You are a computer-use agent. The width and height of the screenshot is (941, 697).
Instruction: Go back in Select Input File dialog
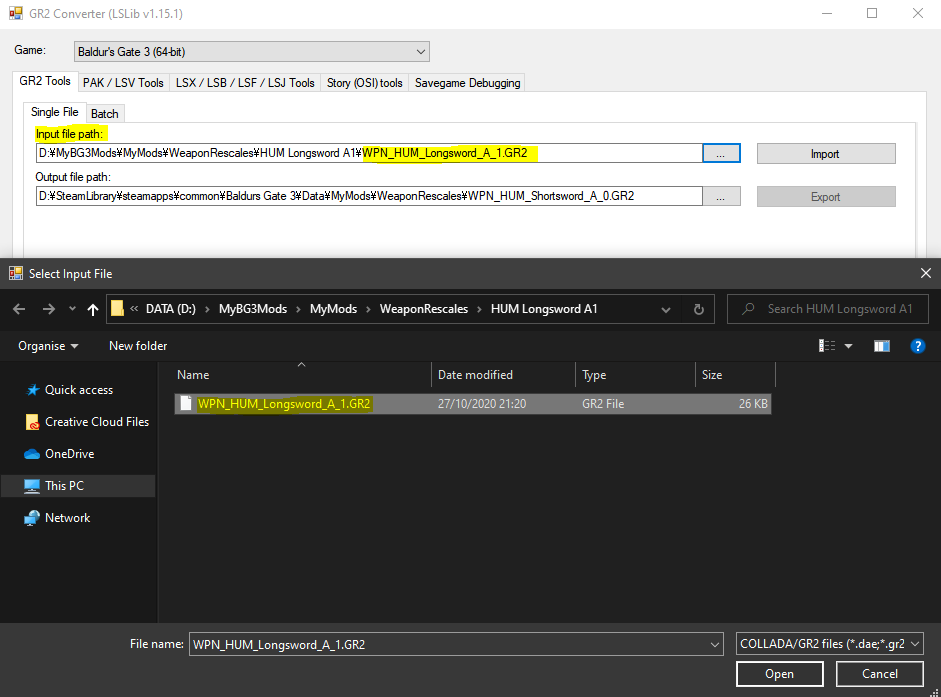tap(19, 309)
